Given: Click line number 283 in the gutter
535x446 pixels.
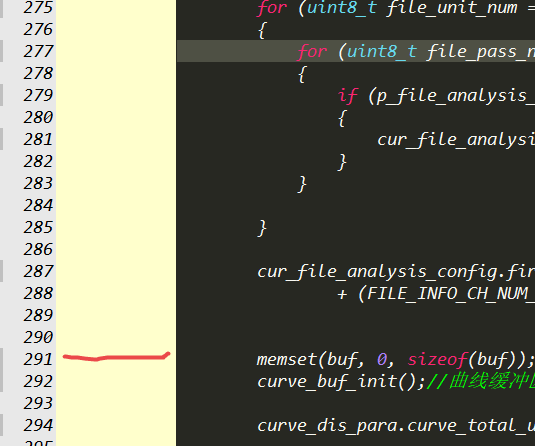Looking at the screenshot, I should tap(38, 184).
